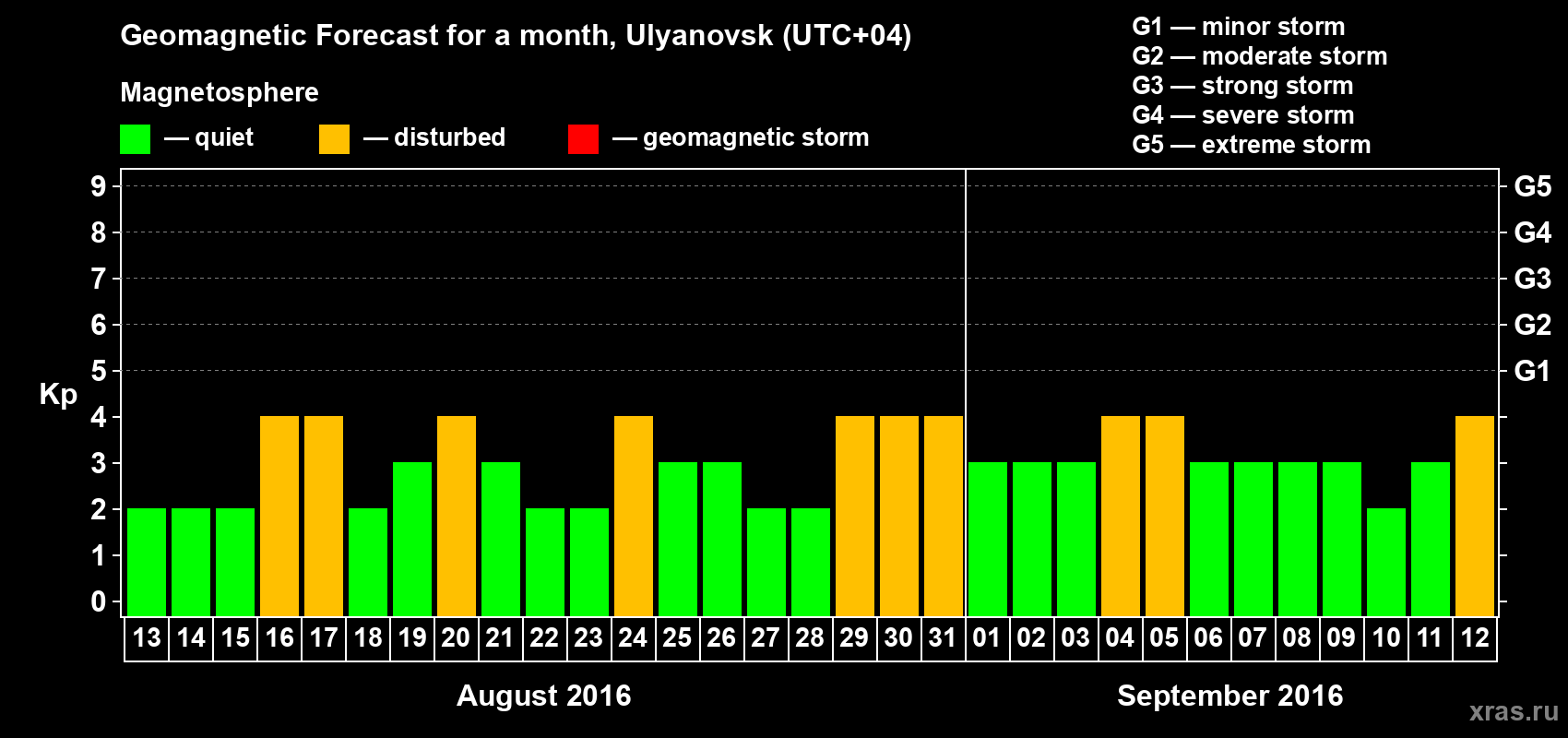Viewport: 1568px width, 738px height.
Task: Click the '— geomagnetic storm' legend text
Action: tap(741, 137)
